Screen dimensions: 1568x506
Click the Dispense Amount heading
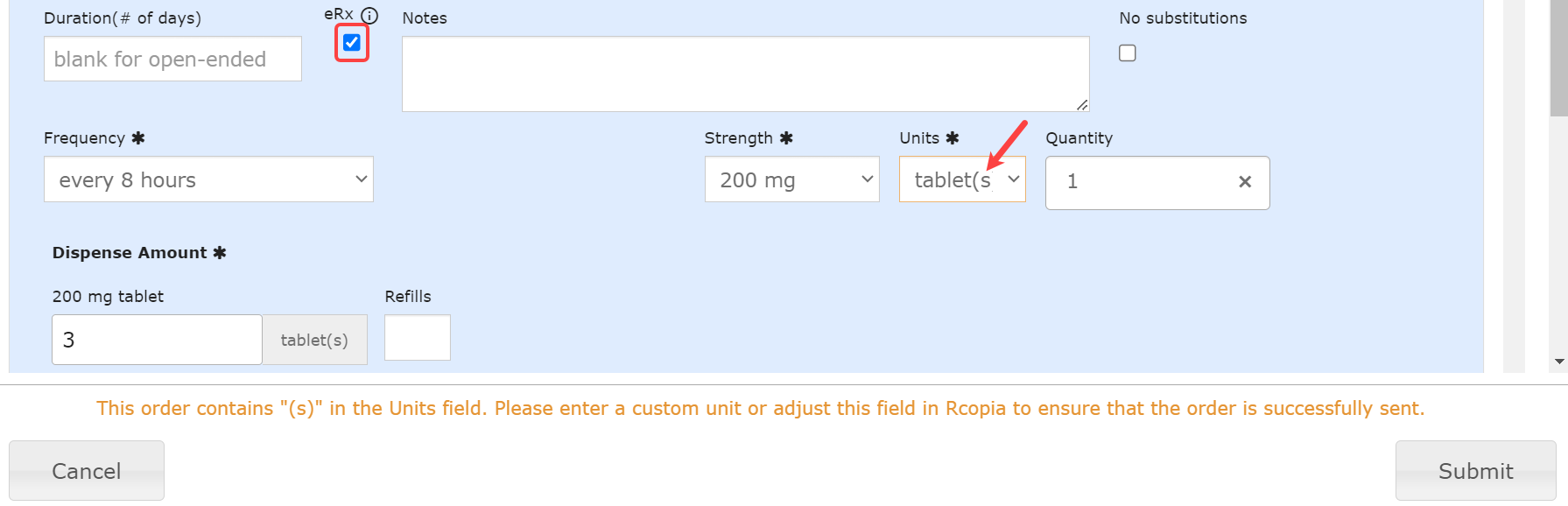click(x=130, y=253)
